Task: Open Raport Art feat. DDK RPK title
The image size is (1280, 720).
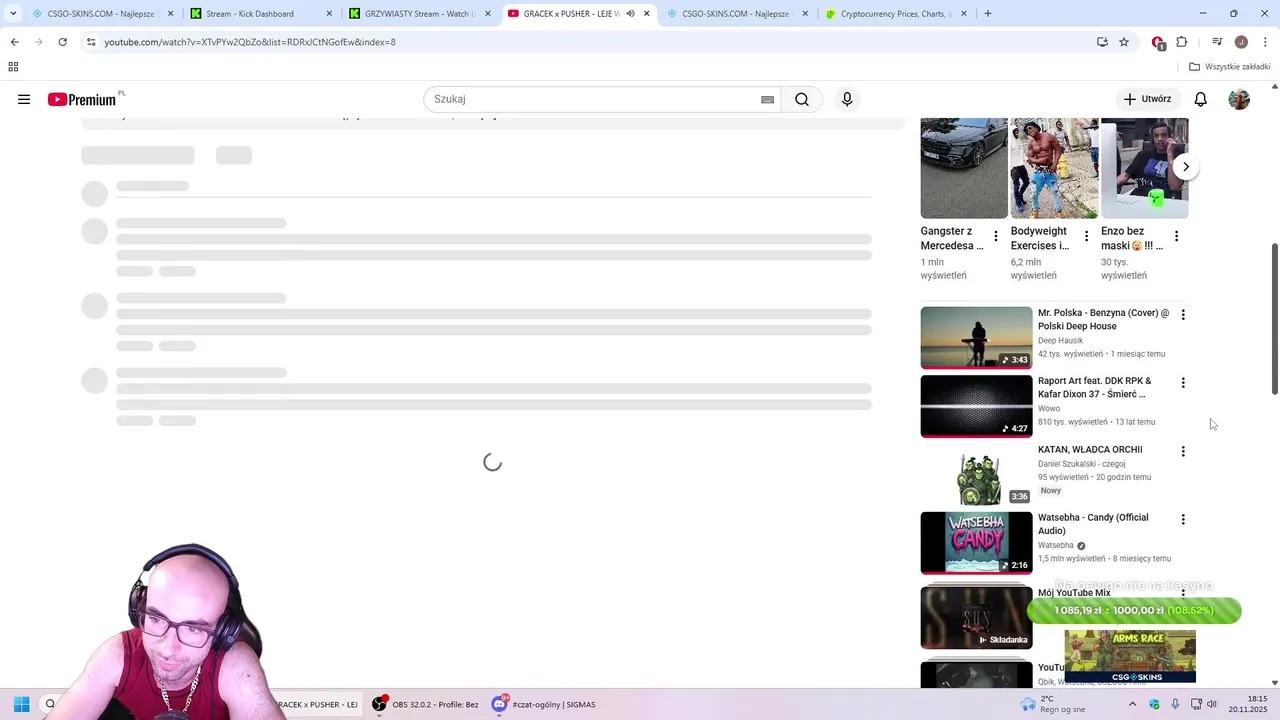Action: click(1094, 387)
